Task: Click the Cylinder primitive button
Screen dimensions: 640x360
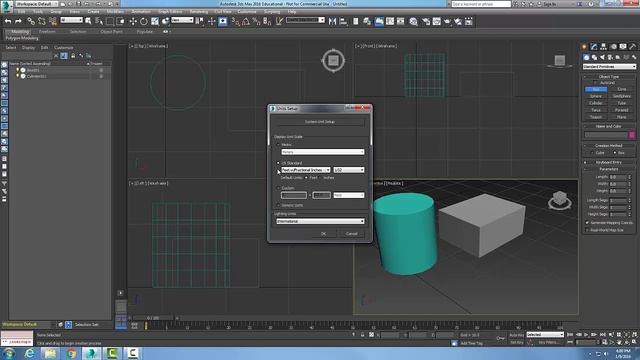Action: tap(596, 103)
